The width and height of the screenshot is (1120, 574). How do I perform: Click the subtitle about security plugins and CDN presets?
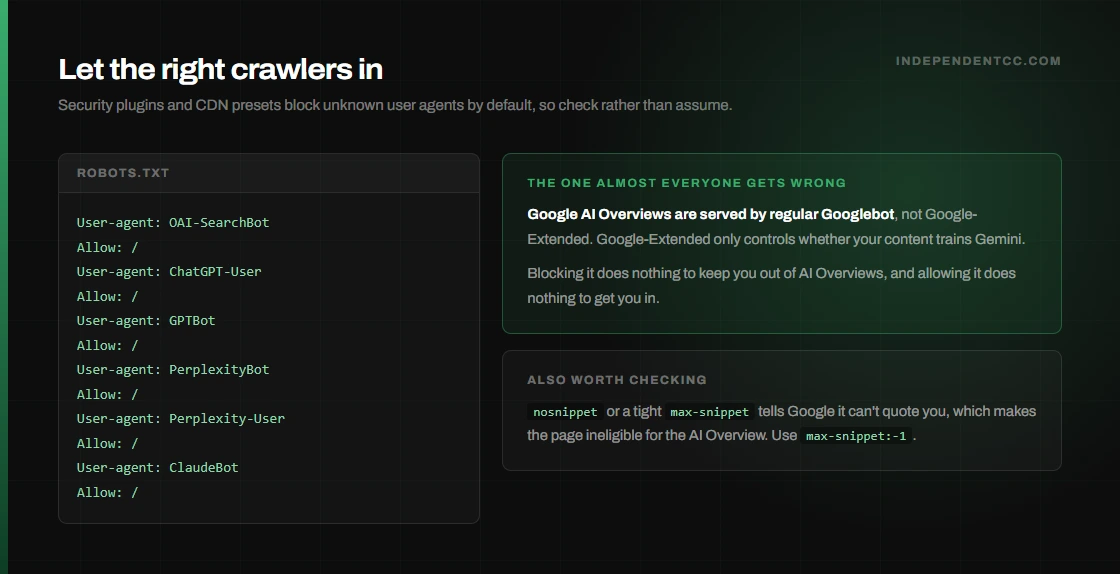click(395, 105)
